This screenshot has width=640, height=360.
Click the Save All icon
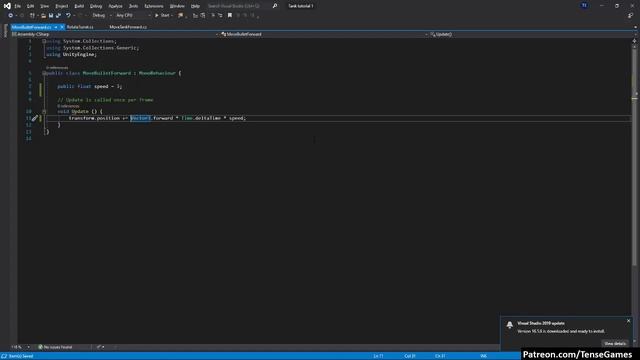click(x=58, y=16)
